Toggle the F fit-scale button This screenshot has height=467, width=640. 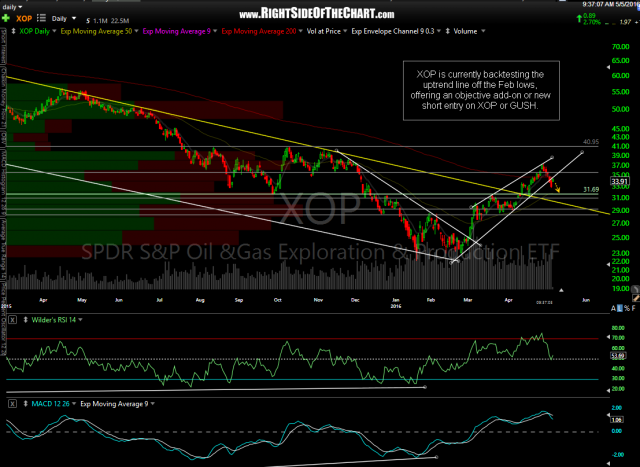[x=633, y=309]
